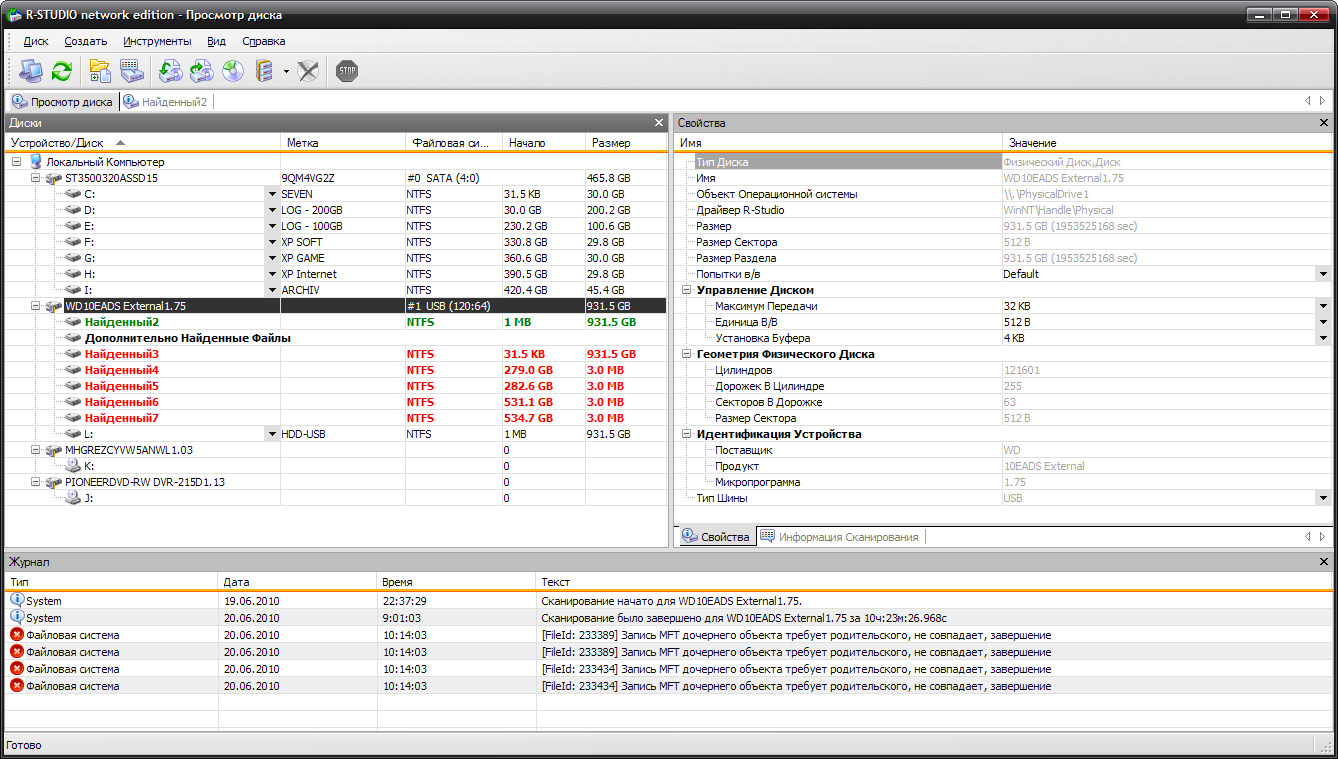Click the drive icon beside K:
Viewport: 1338px width, 759px height.
(72, 466)
